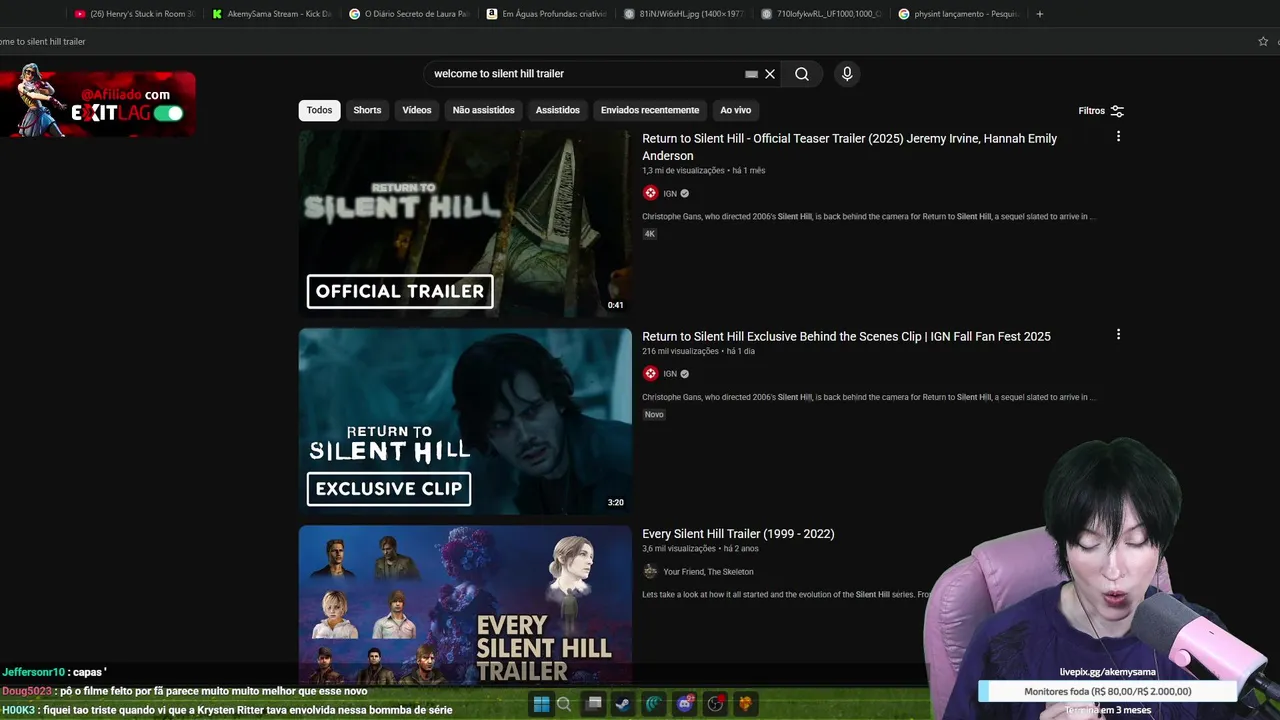Open Your Friend, The Skeleton channel avatar

pyautogui.click(x=650, y=572)
